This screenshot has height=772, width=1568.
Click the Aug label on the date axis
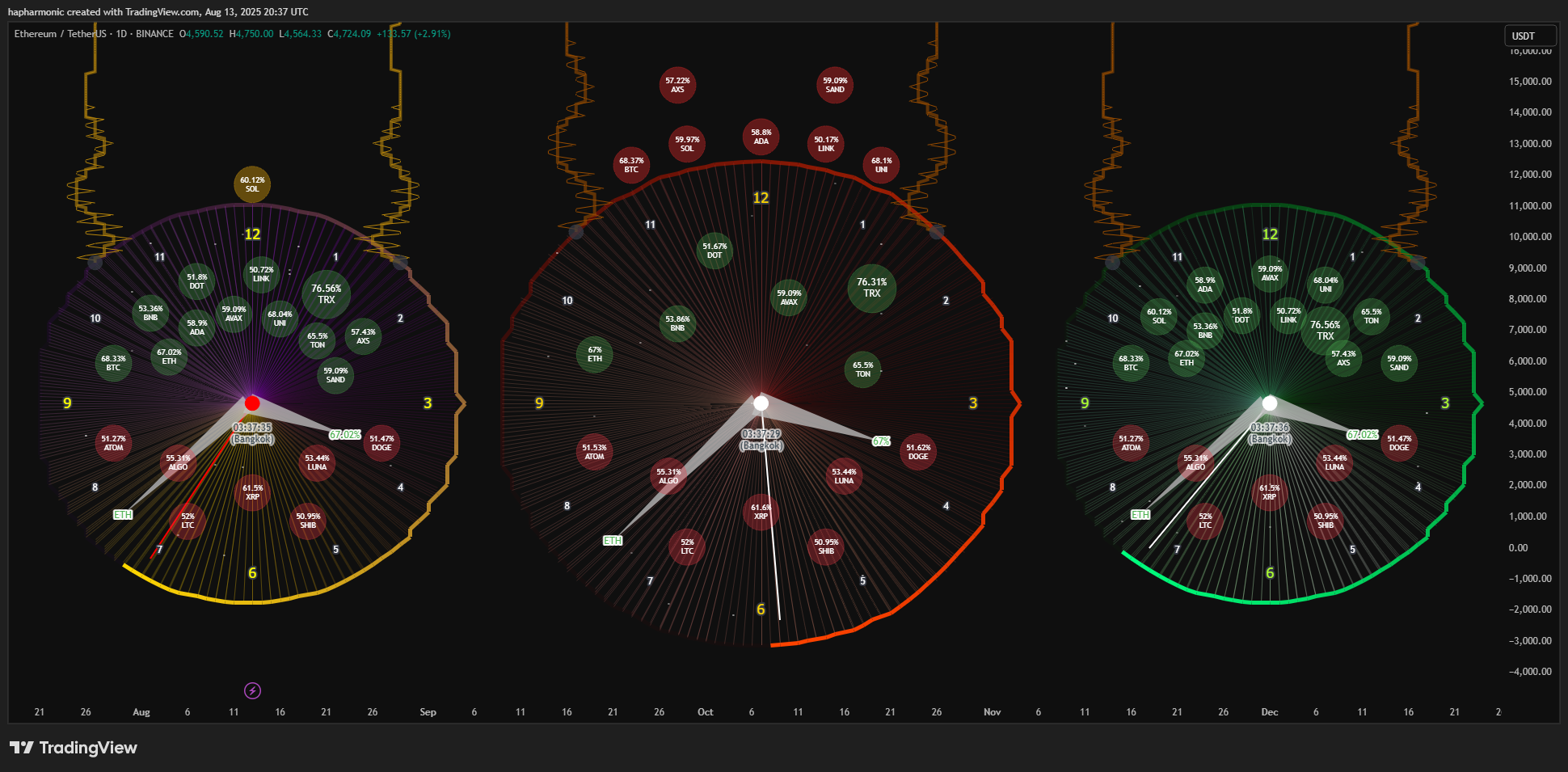[x=141, y=712]
